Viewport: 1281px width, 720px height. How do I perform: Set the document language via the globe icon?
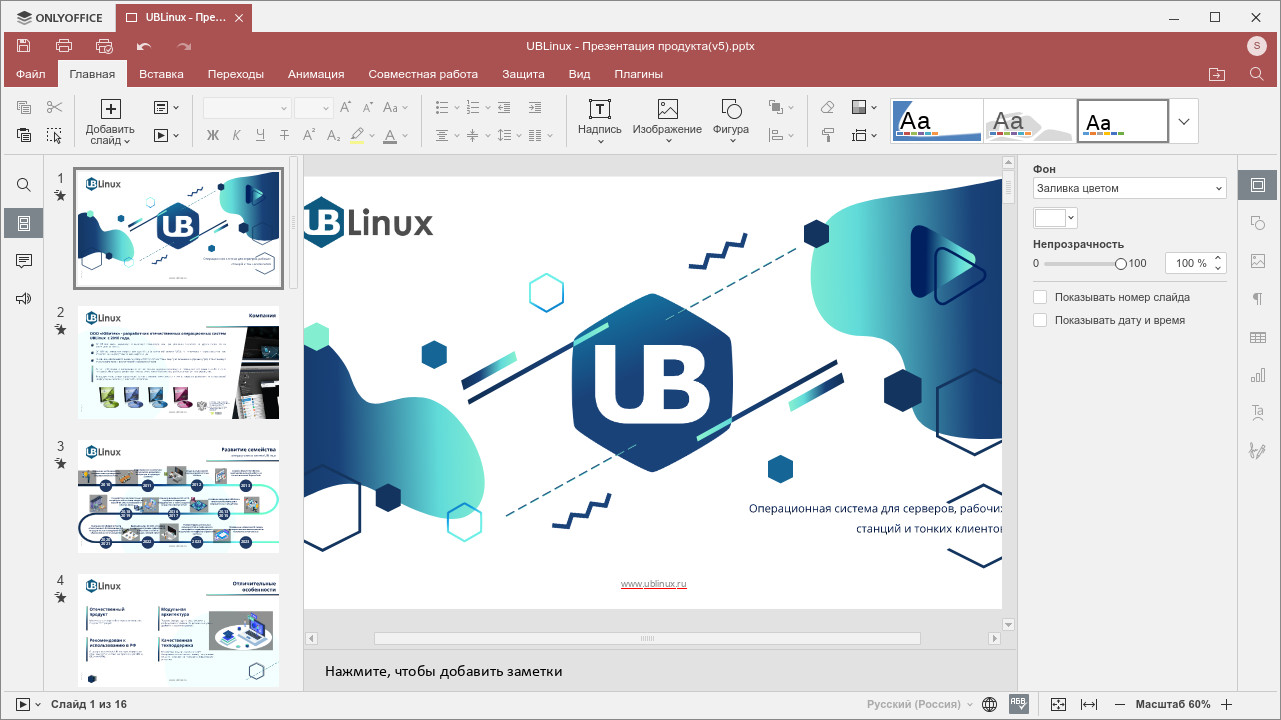click(x=989, y=705)
